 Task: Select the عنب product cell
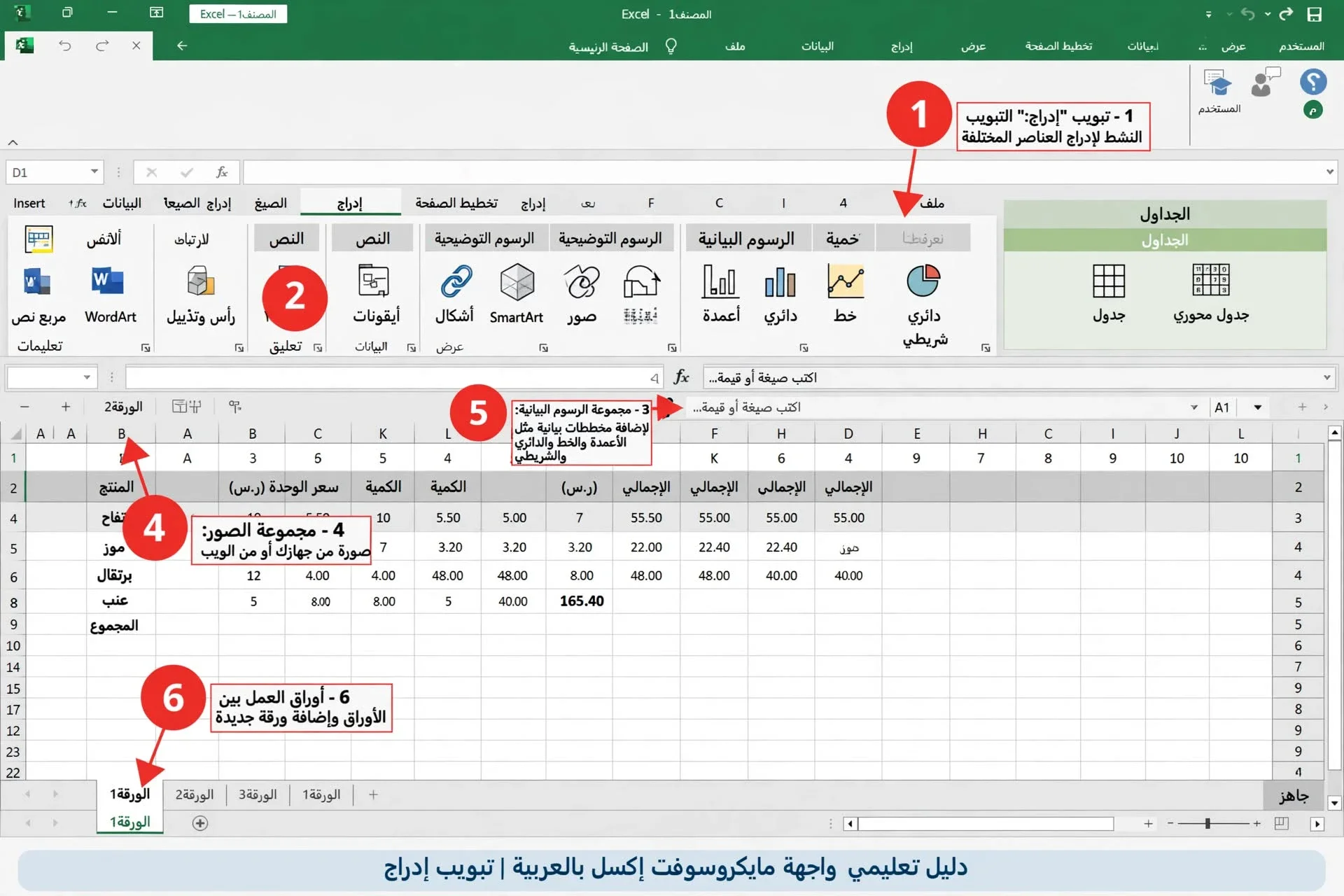point(120,601)
